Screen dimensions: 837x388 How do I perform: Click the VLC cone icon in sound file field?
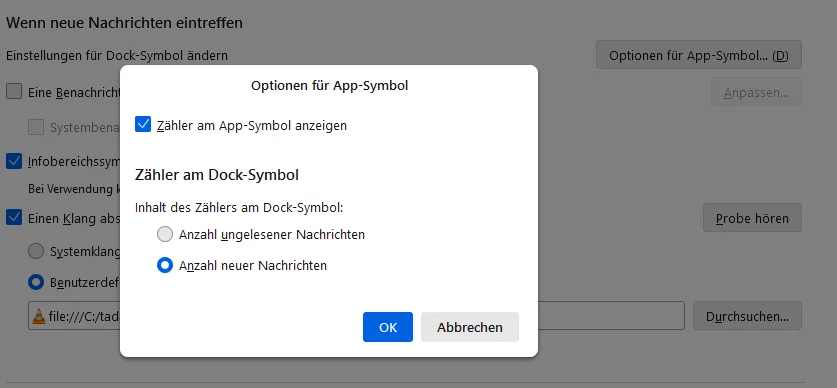(x=39, y=316)
